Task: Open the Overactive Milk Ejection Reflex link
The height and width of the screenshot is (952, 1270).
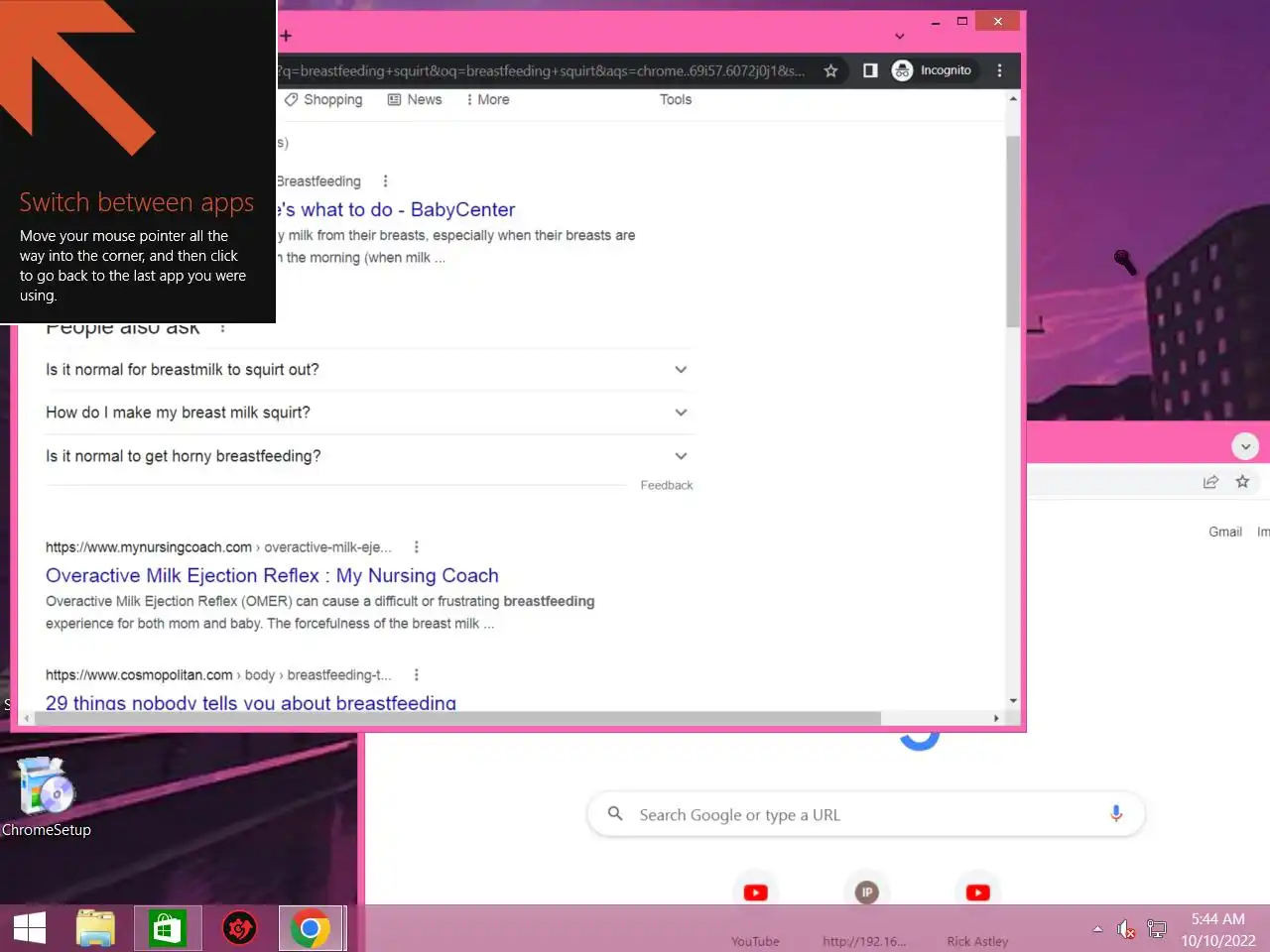Action: pos(272,575)
